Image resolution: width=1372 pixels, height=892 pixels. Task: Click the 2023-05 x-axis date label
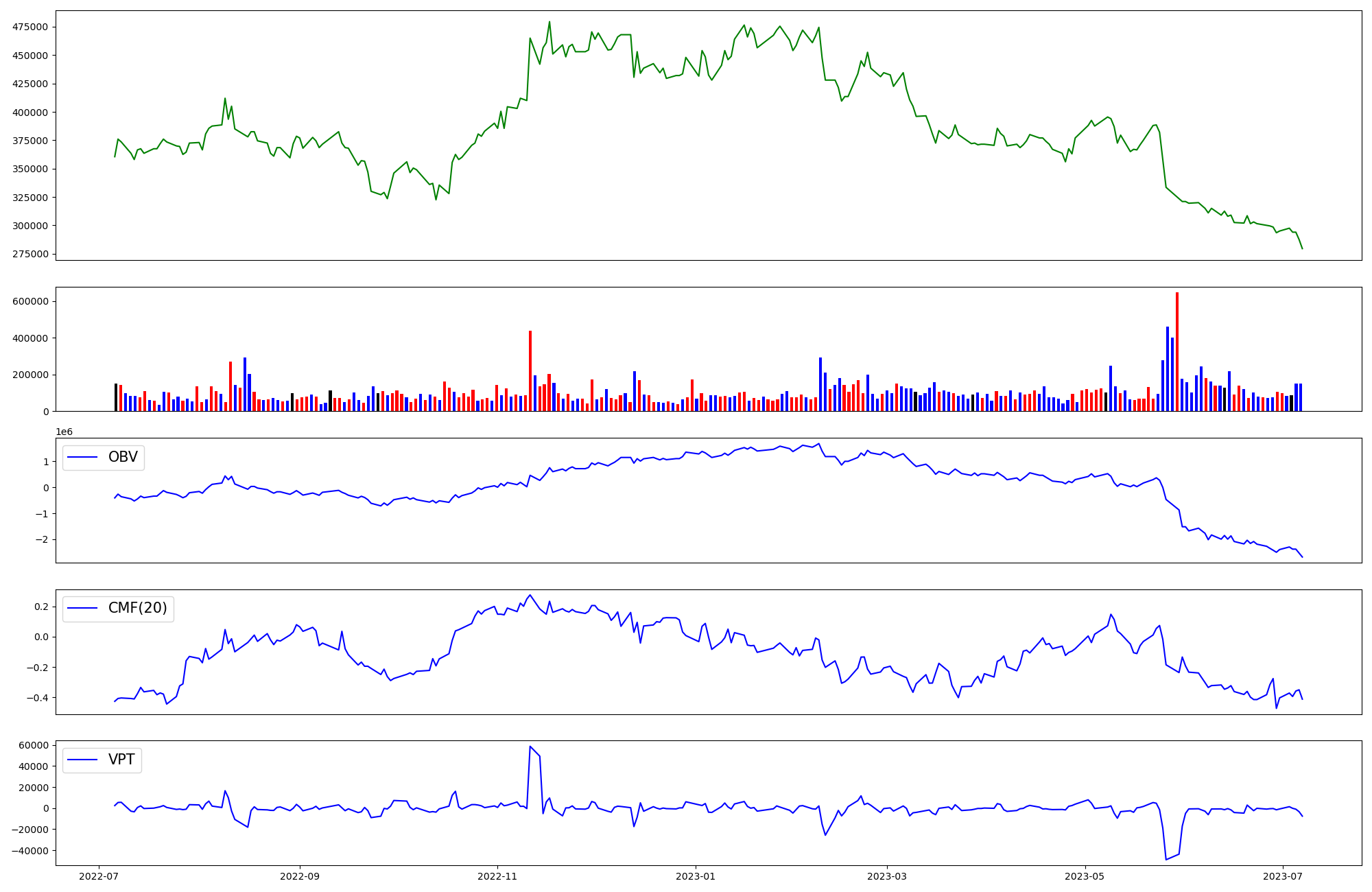coord(1085,876)
